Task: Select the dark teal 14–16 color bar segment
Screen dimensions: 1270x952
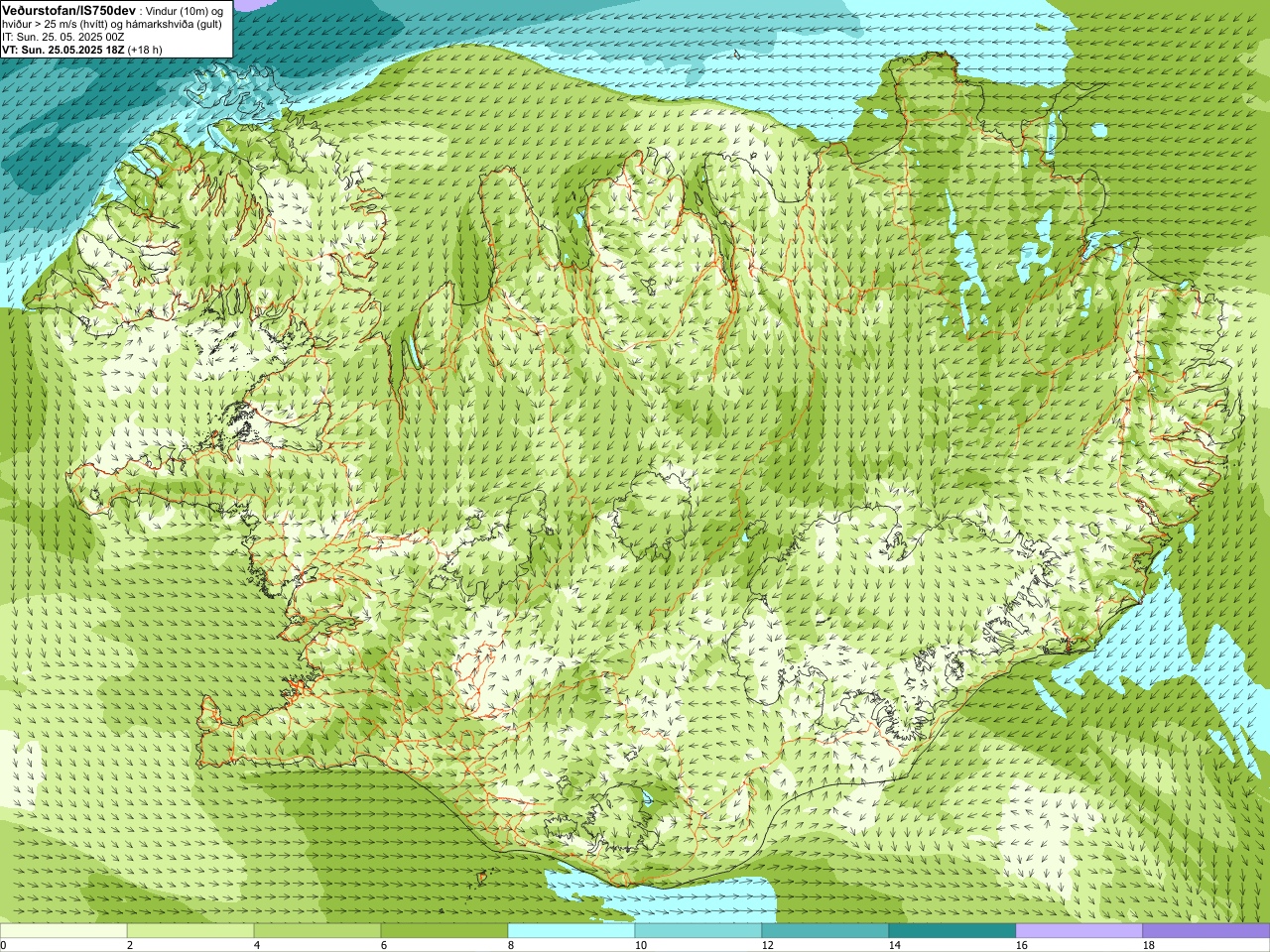Action: tap(952, 931)
